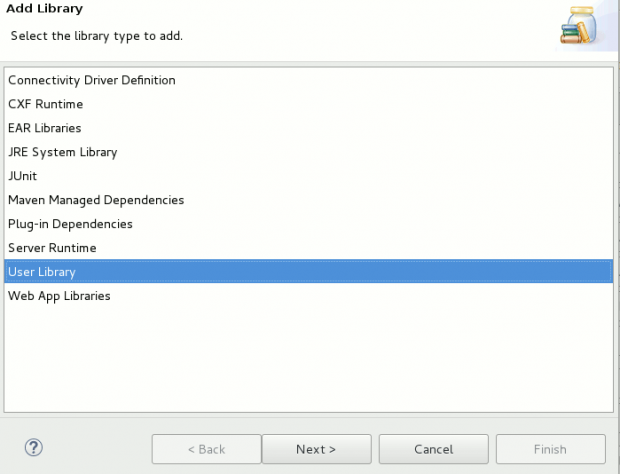Image resolution: width=620 pixels, height=474 pixels.
Task: Pick JUnit from the library list
Action: pyautogui.click(x=308, y=176)
